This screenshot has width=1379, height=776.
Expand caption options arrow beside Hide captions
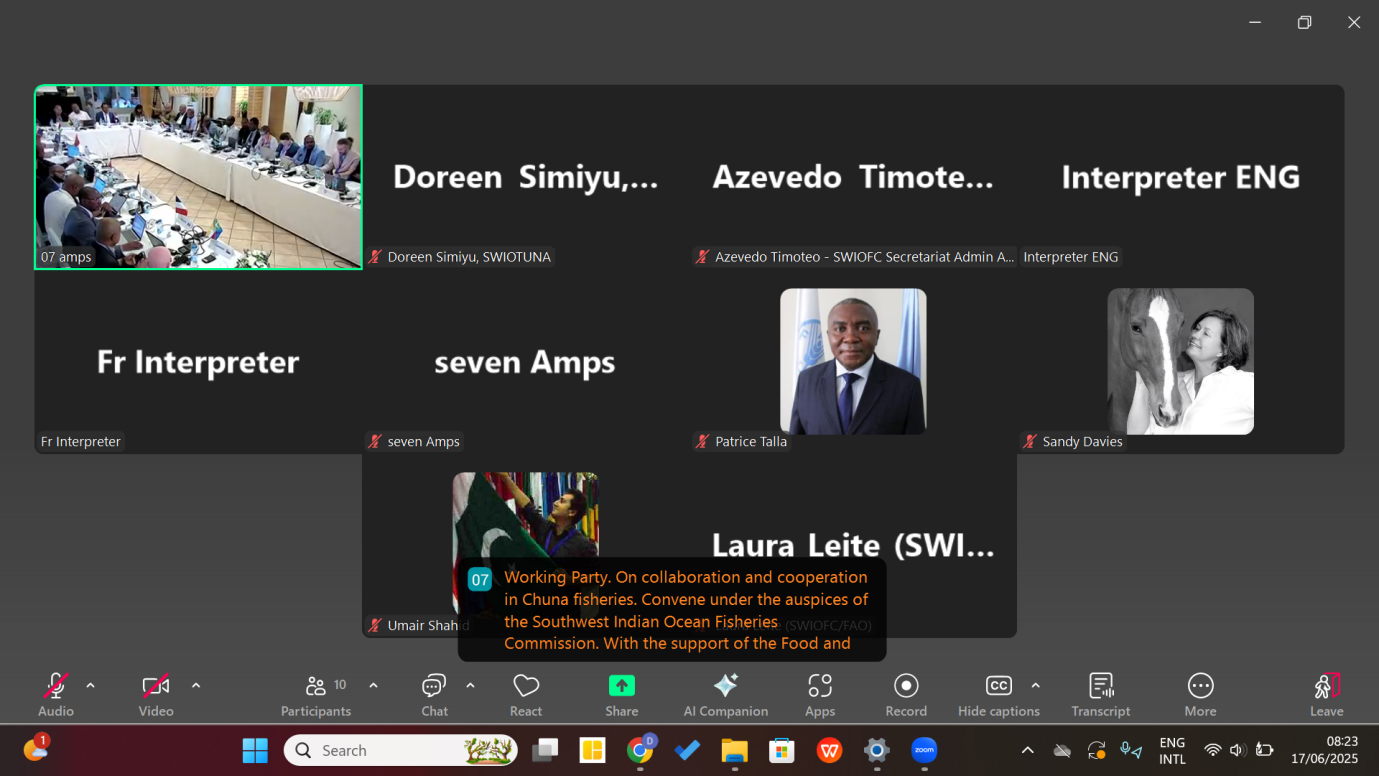click(1036, 686)
